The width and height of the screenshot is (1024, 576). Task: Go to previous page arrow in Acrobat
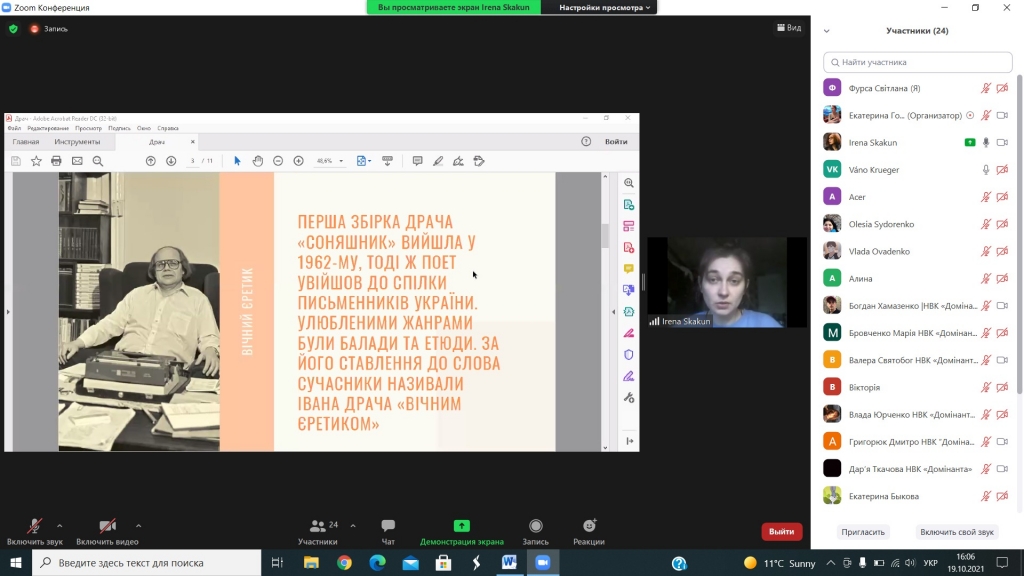pyautogui.click(x=151, y=161)
